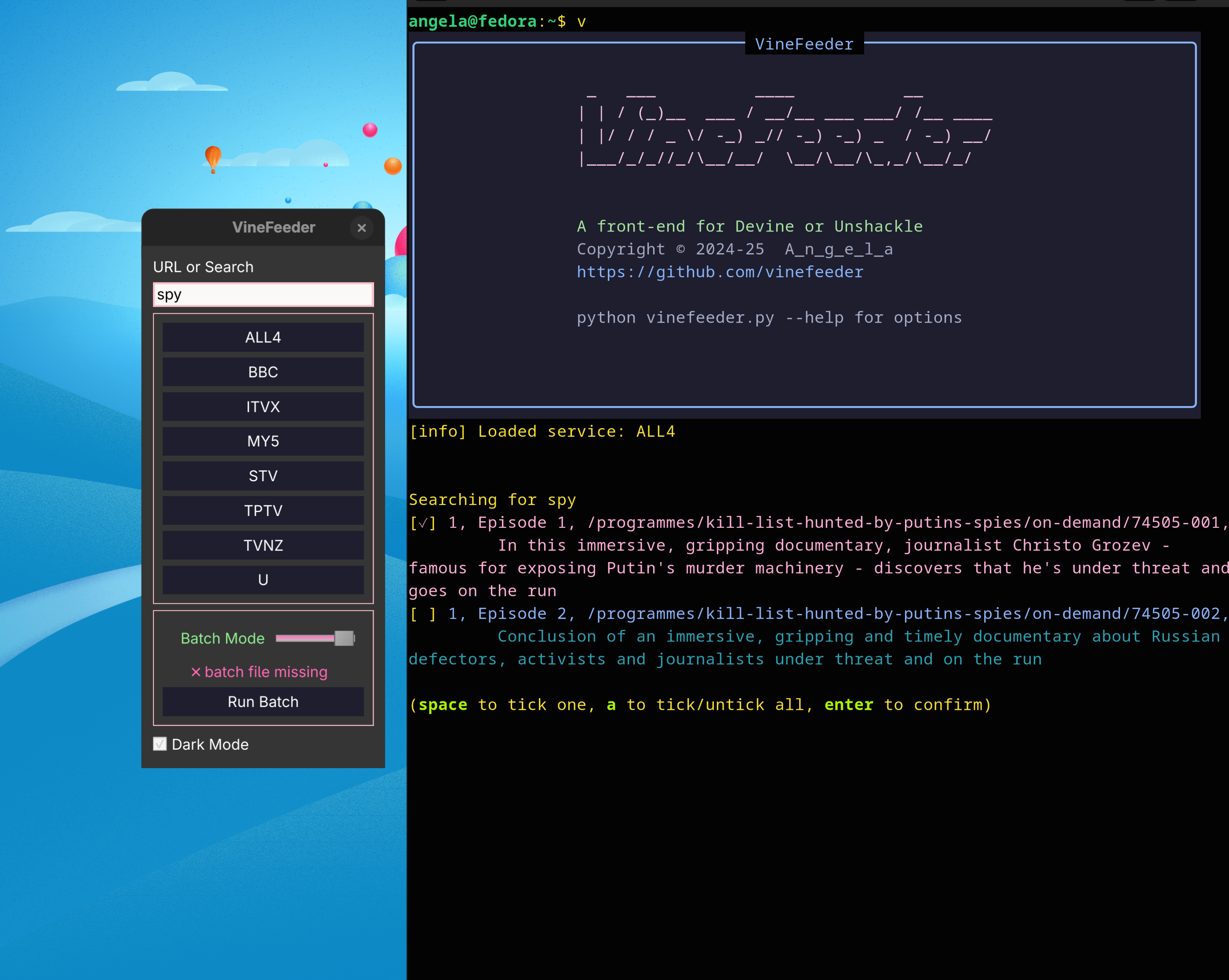Open the github.com/vinefeeder link
The image size is (1229, 980).
tap(720, 272)
